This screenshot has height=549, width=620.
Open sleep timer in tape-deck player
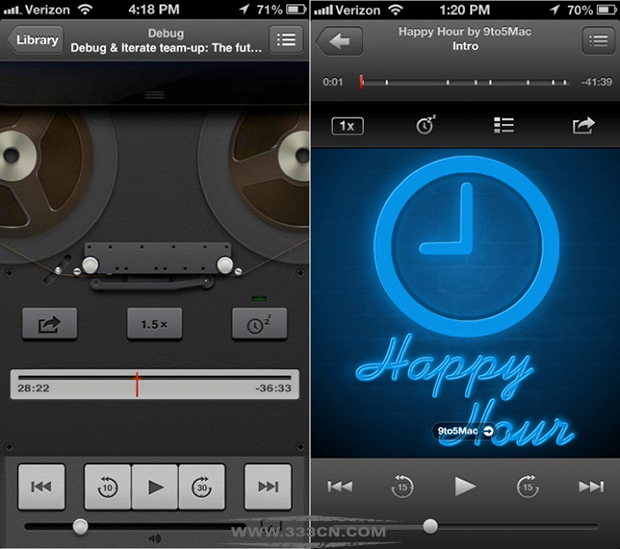[259, 324]
